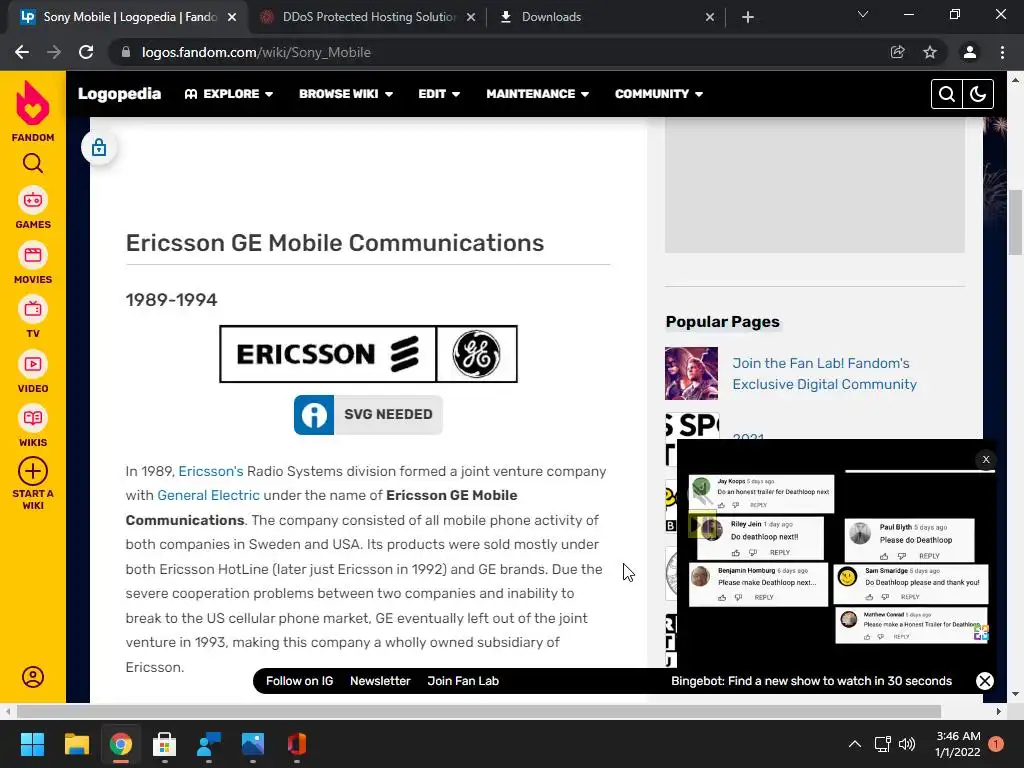1024x768 pixels.
Task: Click the SVG Needed info icon
Action: click(314, 415)
